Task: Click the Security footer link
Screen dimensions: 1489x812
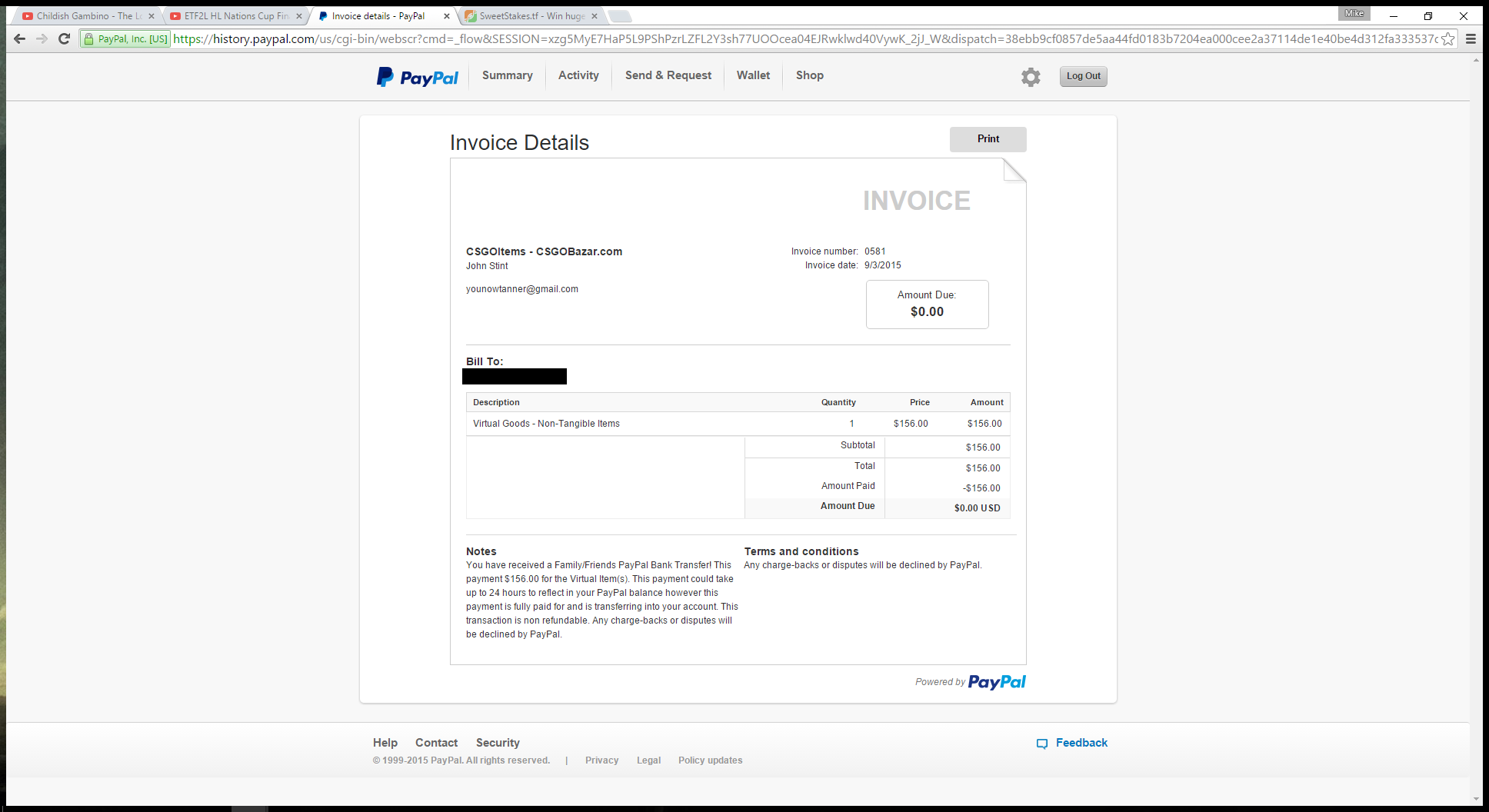Action: click(x=498, y=743)
